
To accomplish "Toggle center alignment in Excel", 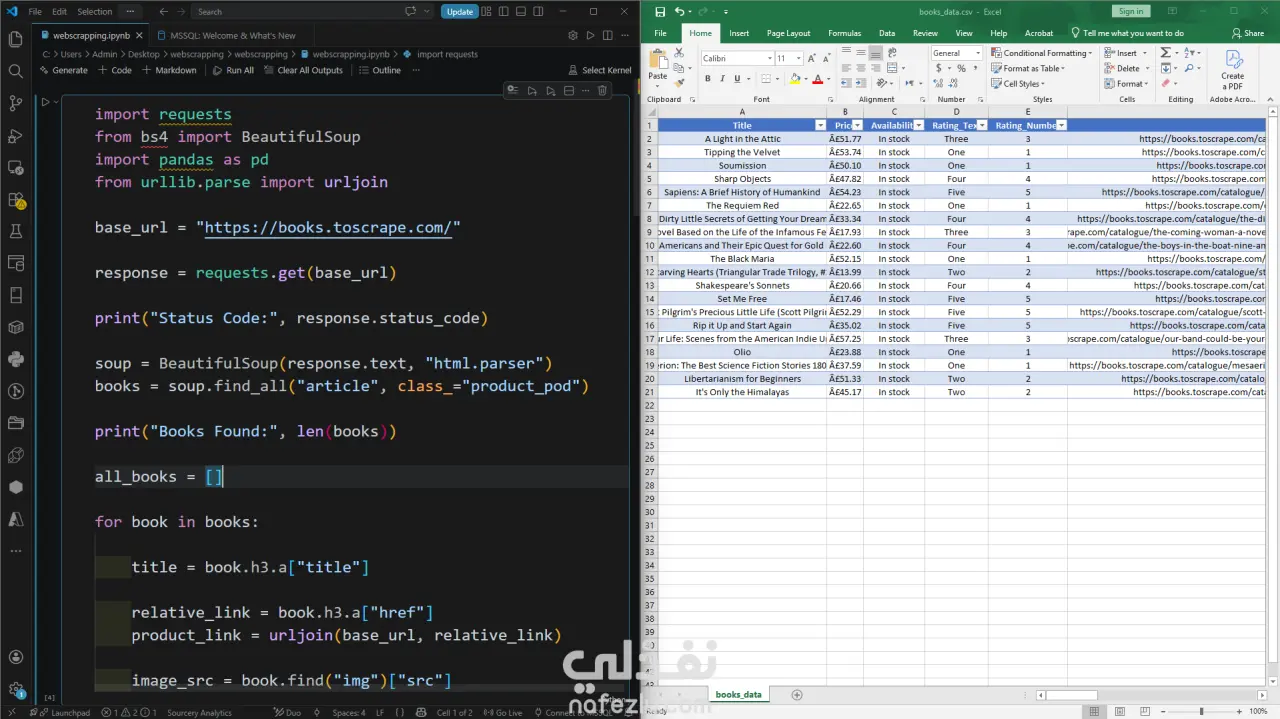I will pos(860,69).
